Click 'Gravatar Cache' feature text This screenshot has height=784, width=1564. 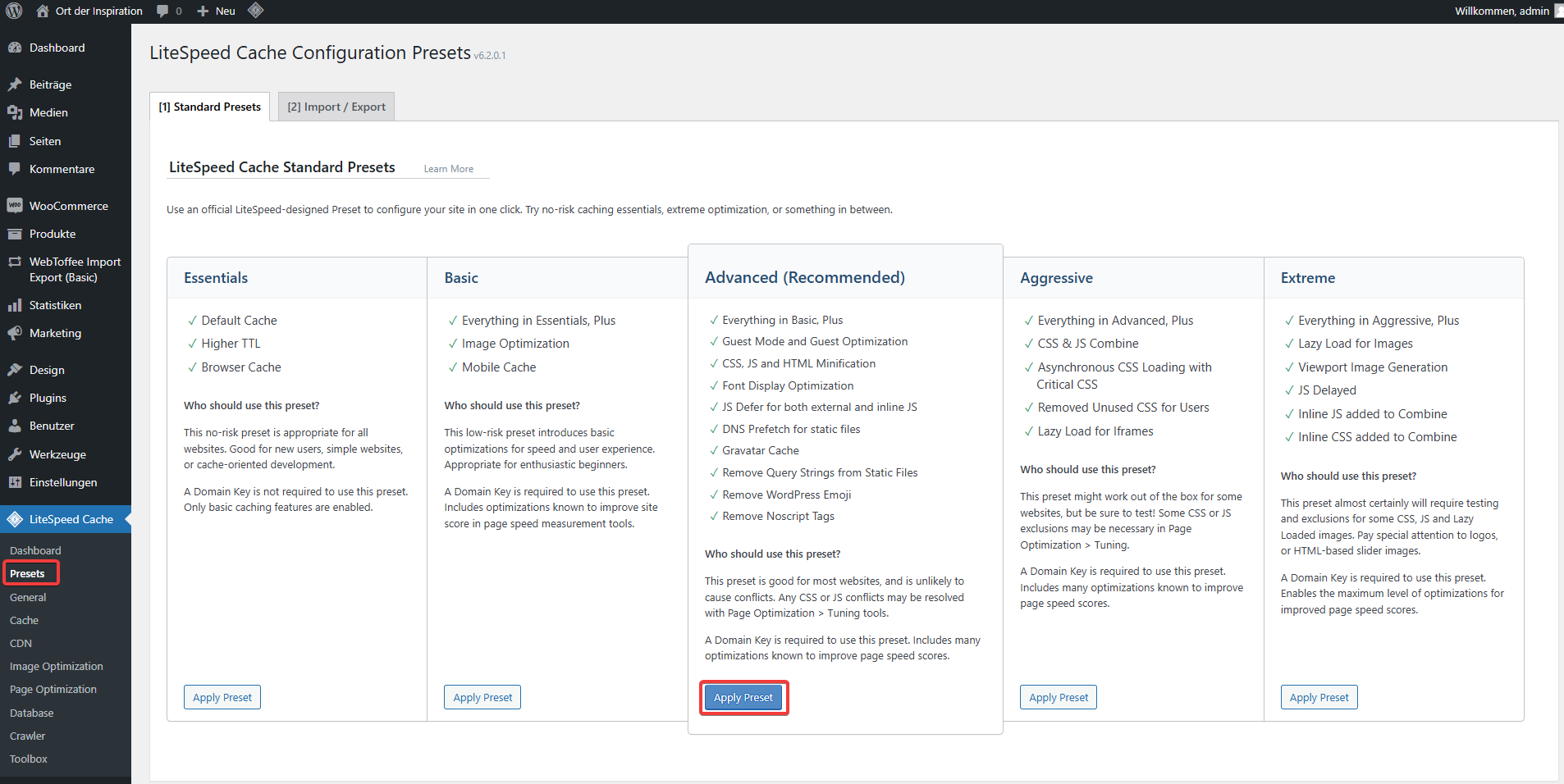click(x=761, y=450)
